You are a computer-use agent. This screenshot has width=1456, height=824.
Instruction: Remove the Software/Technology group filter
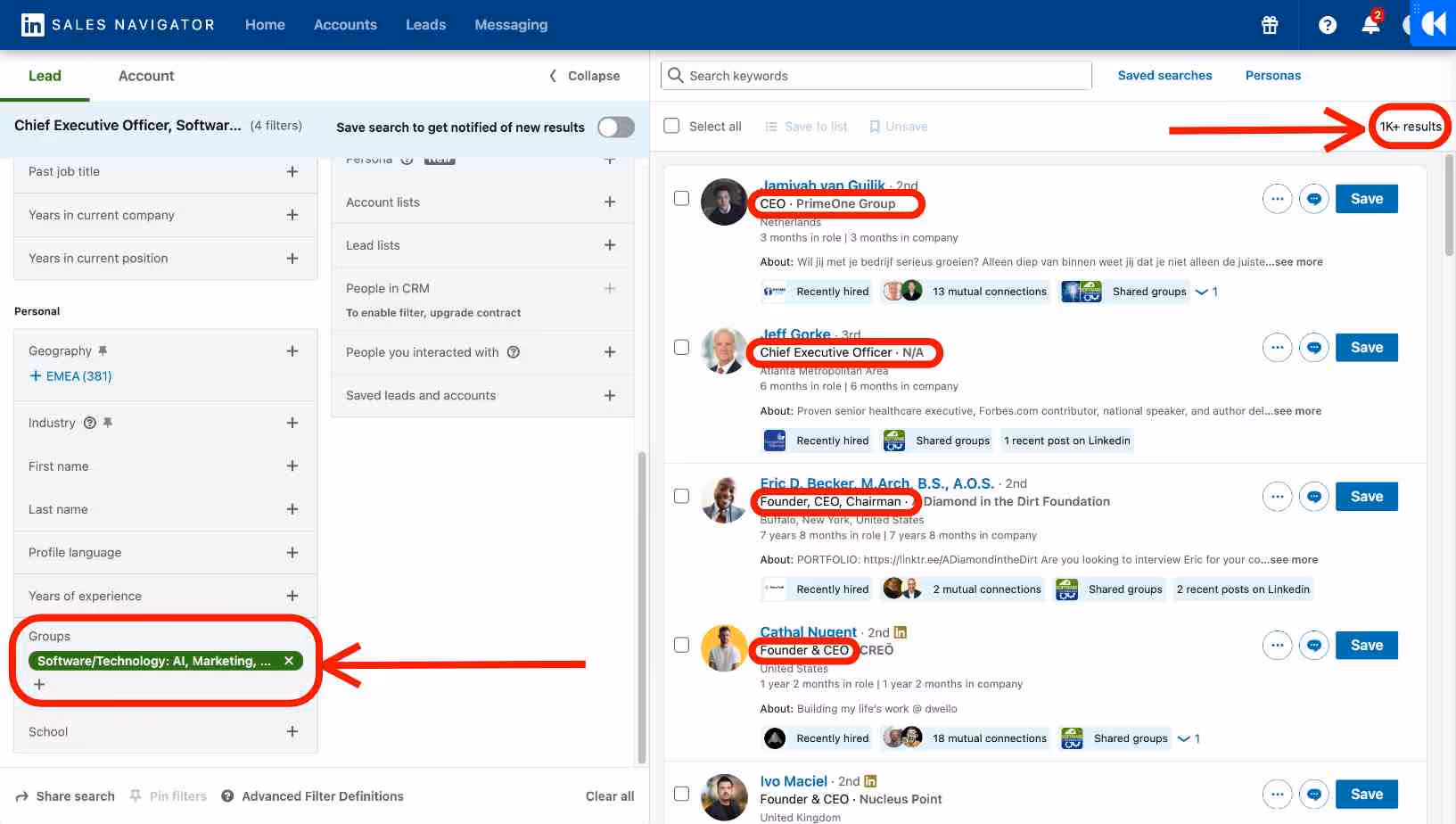[289, 661]
